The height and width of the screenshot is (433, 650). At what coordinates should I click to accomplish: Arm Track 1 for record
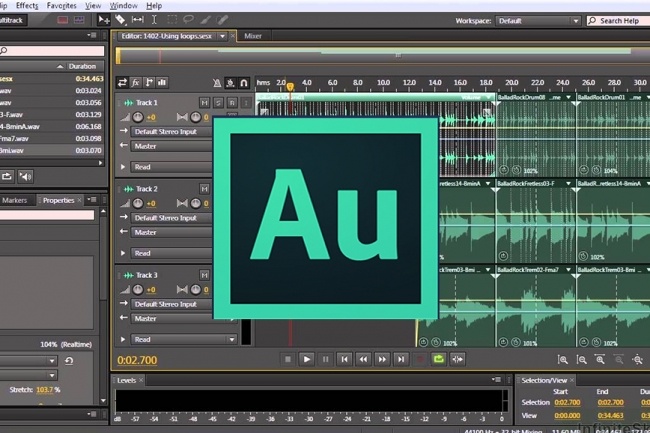click(x=232, y=102)
